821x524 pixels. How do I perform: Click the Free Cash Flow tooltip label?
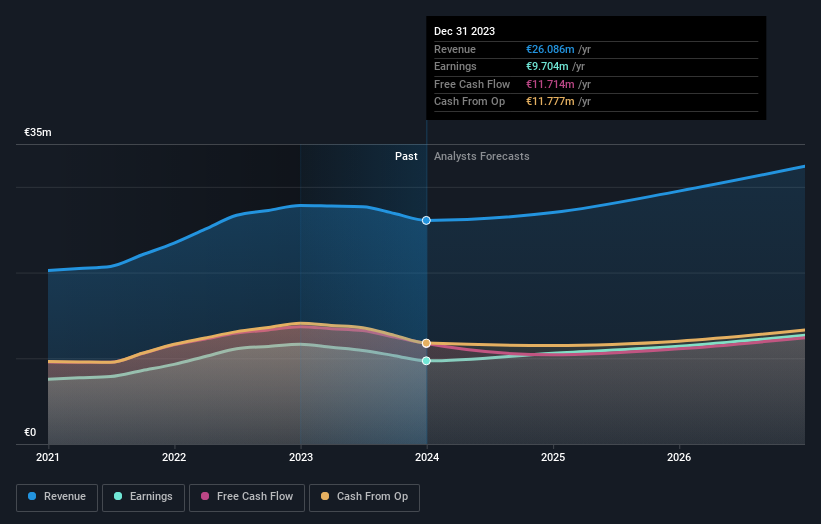pos(472,84)
